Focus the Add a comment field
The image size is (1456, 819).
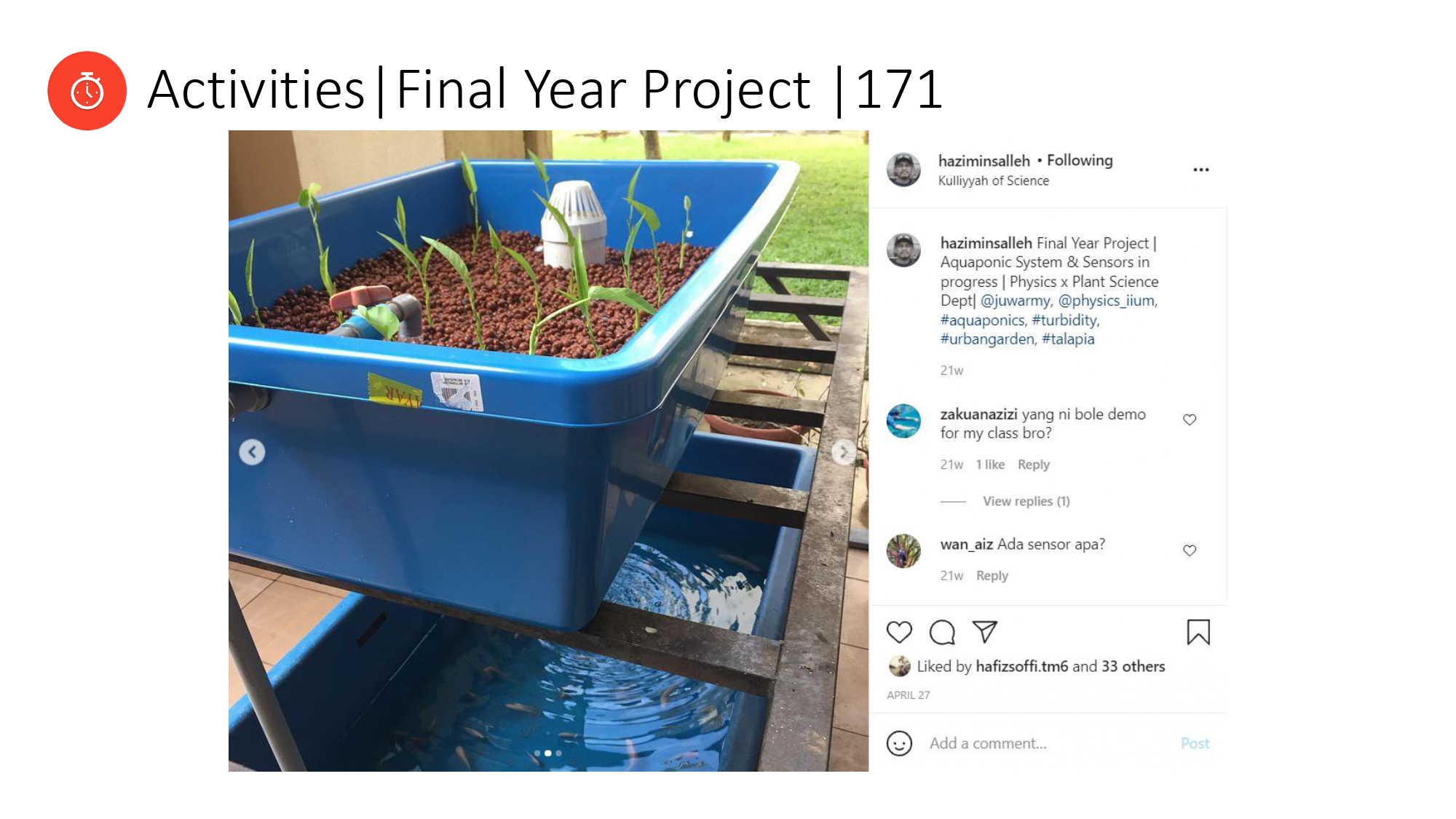click(1048, 743)
